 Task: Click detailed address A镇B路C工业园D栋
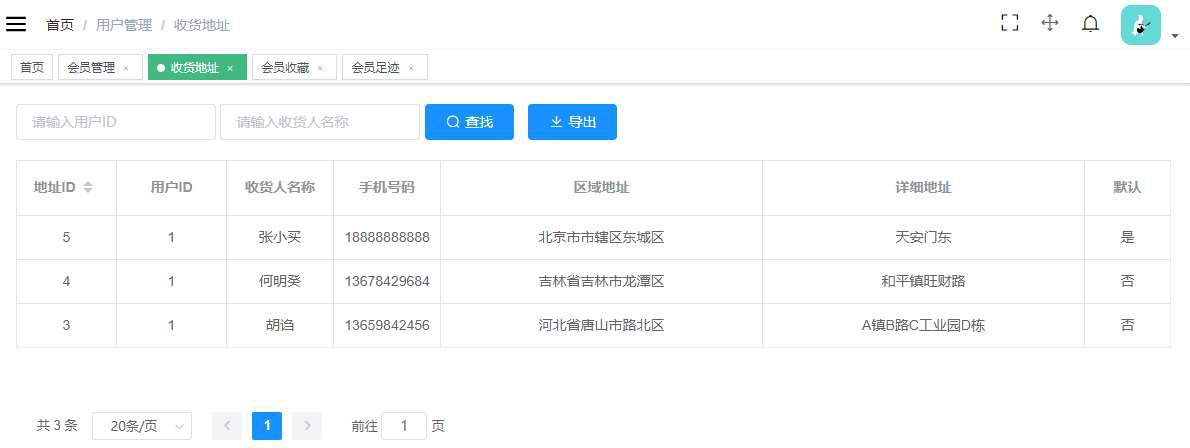tap(924, 325)
